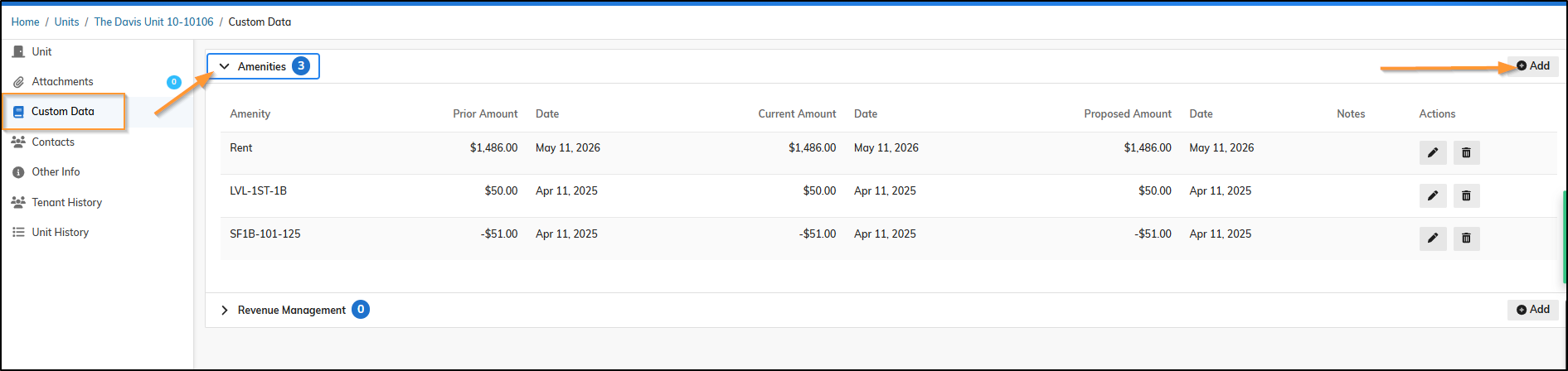Delete the LVL-1ST-1B amenity row
The width and height of the screenshot is (1568, 371).
(1466, 195)
